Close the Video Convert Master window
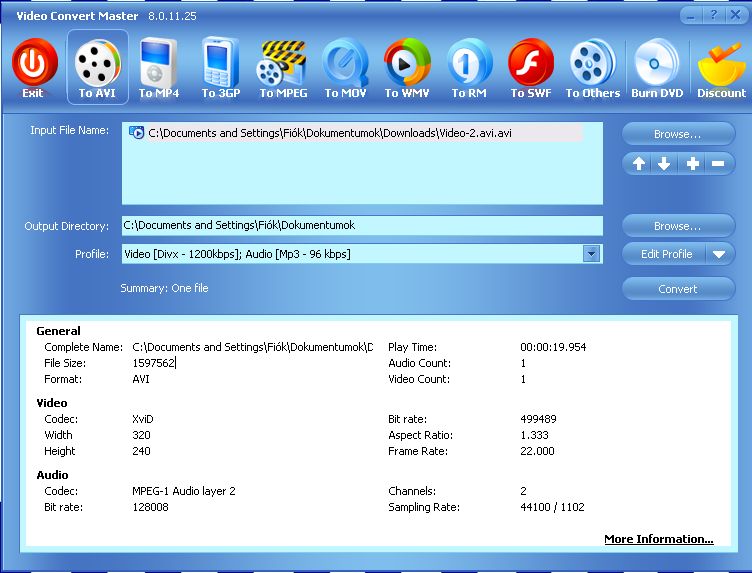Viewport: 752px width, 573px height. click(x=735, y=15)
